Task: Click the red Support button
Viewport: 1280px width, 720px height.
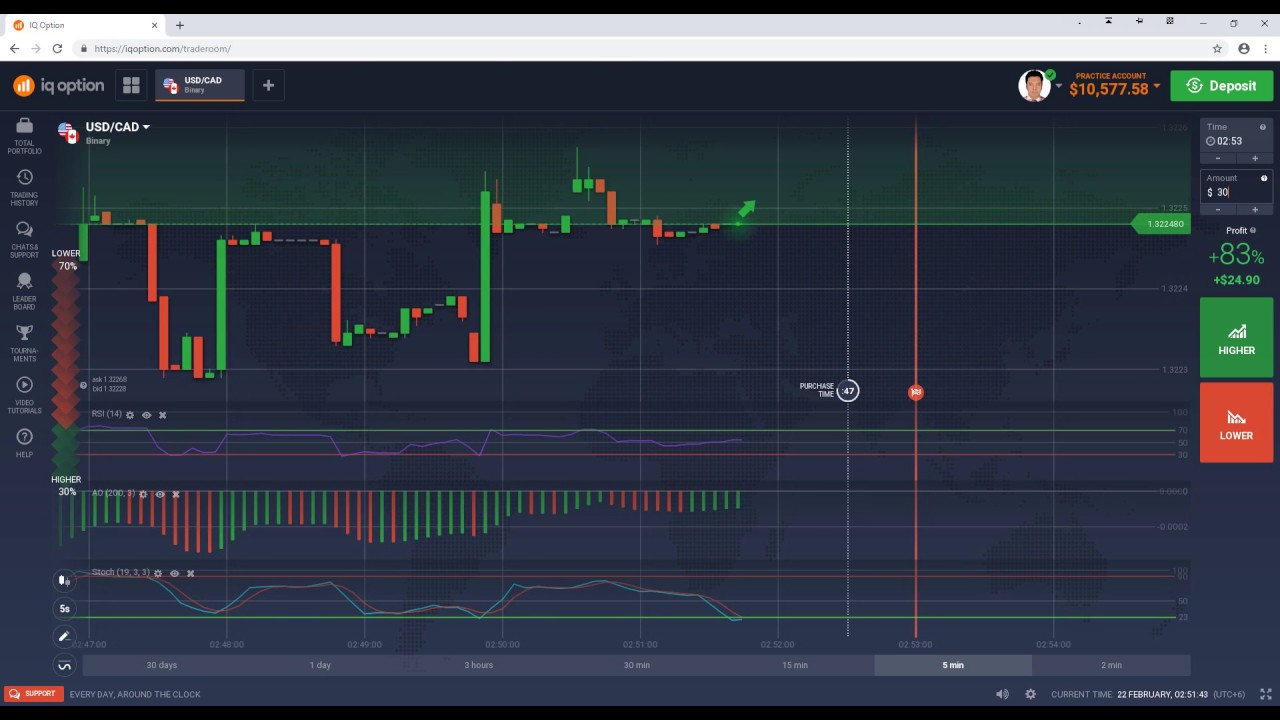Action: pos(34,693)
